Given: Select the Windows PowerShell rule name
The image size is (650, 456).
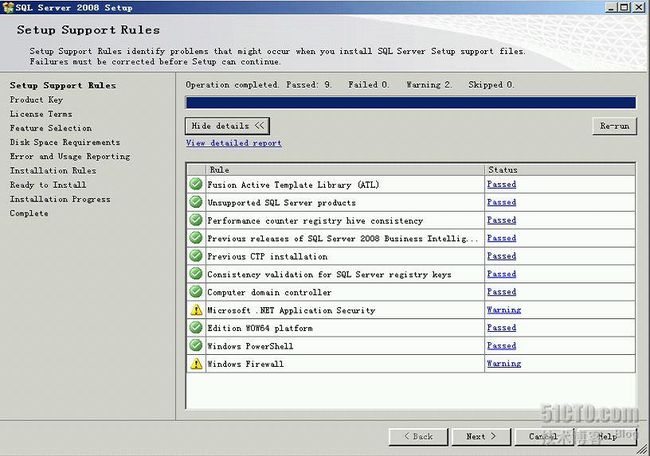Looking at the screenshot, I should click(250, 346).
